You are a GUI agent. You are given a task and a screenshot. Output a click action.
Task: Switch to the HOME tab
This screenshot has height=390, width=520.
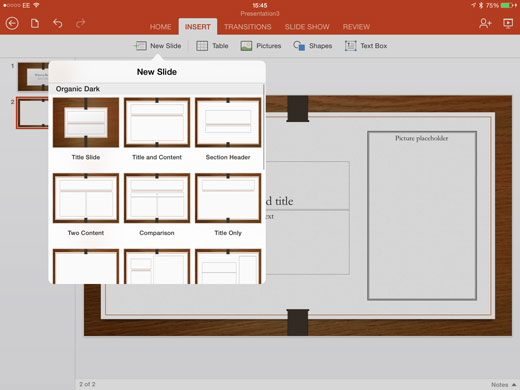[160, 27]
